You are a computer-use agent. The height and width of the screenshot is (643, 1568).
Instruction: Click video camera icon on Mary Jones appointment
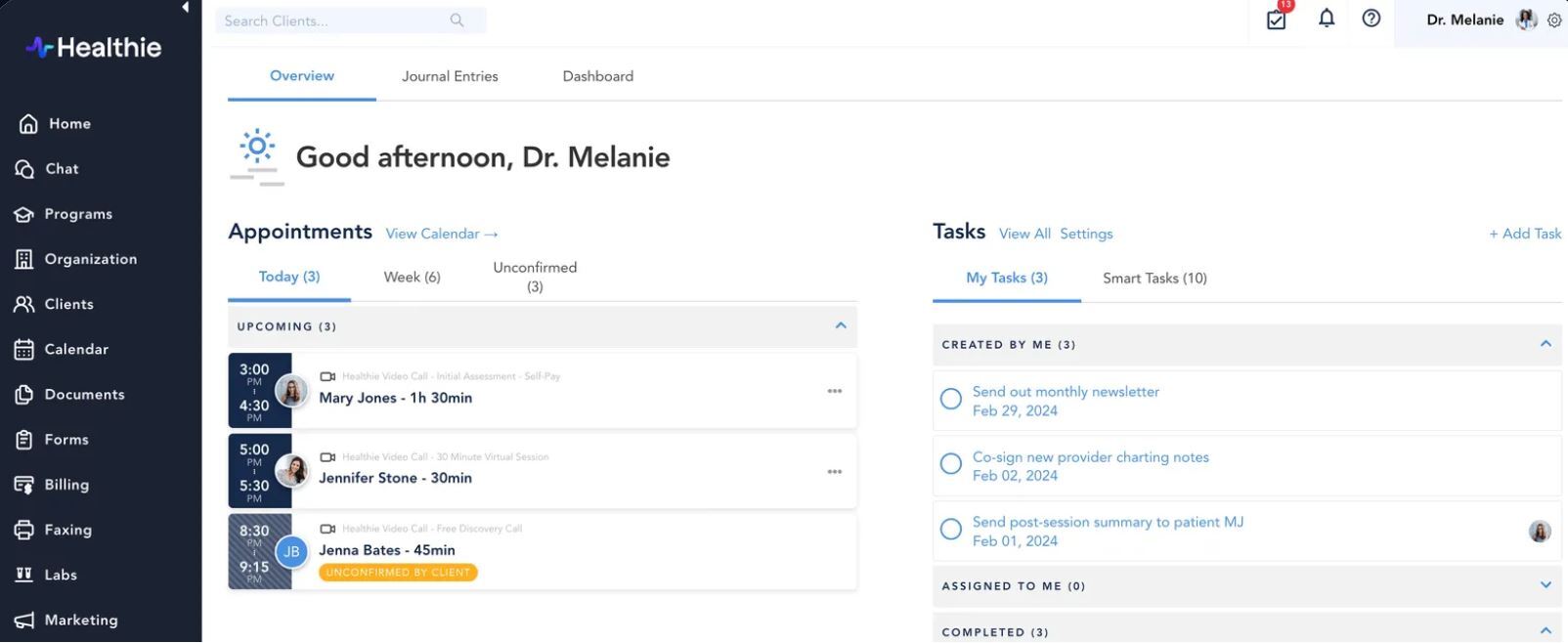click(x=327, y=376)
